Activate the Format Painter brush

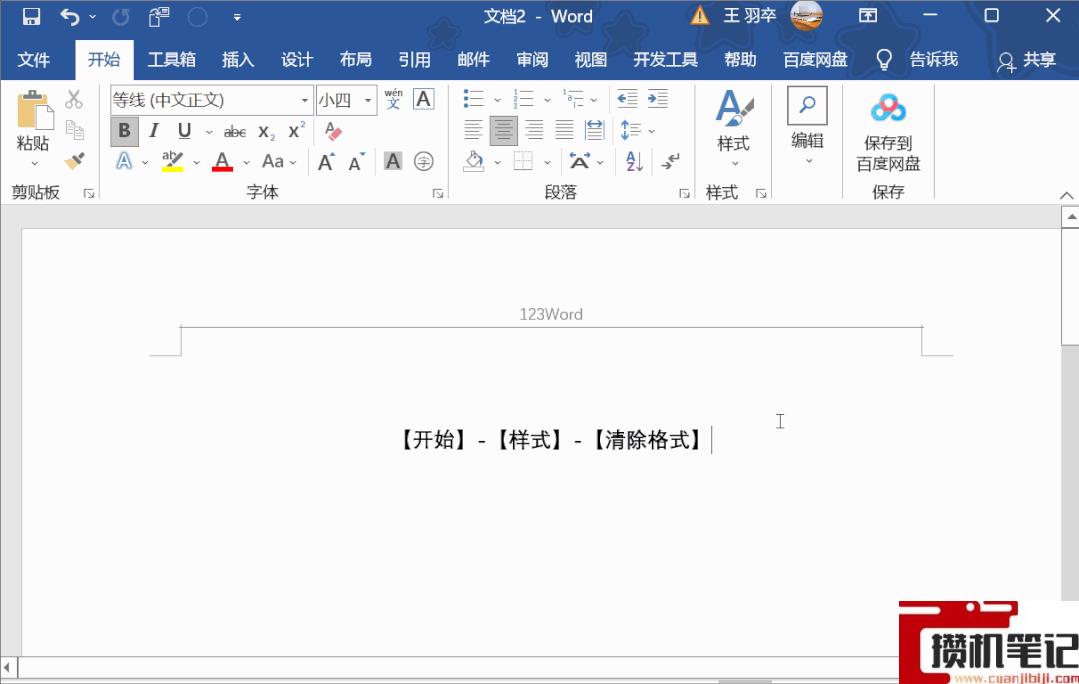click(74, 160)
